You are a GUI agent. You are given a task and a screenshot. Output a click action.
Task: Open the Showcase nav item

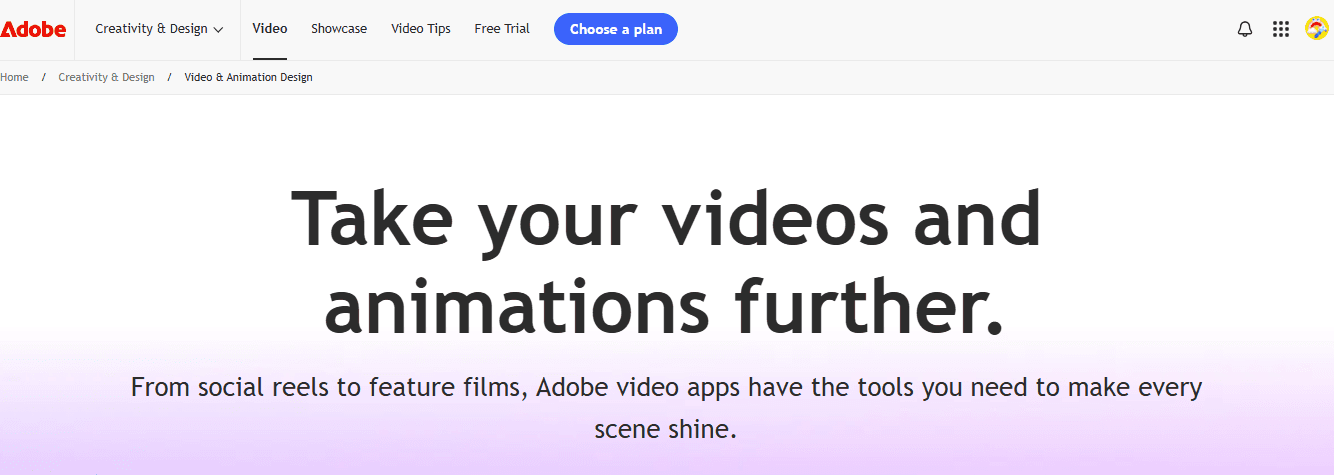click(339, 29)
